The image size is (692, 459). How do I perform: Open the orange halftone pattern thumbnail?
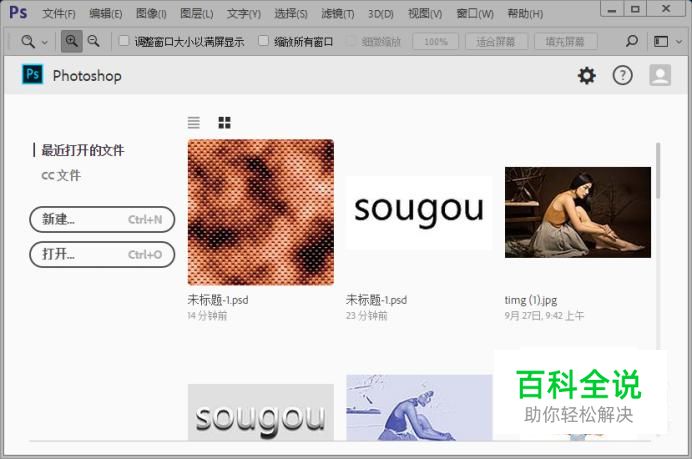click(261, 212)
